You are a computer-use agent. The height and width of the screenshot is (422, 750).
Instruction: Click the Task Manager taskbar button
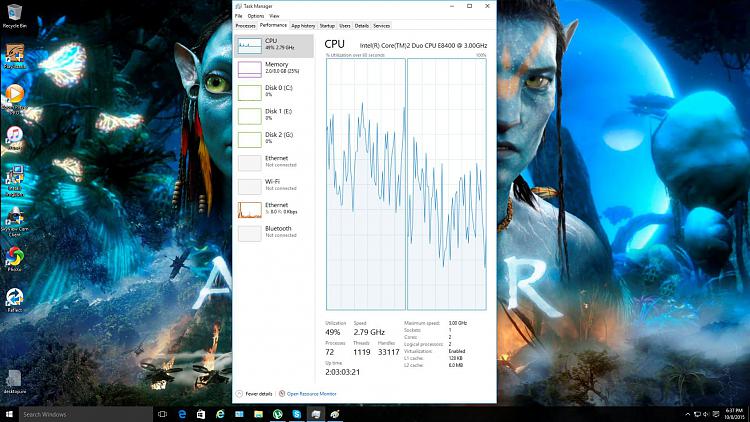tap(316, 414)
